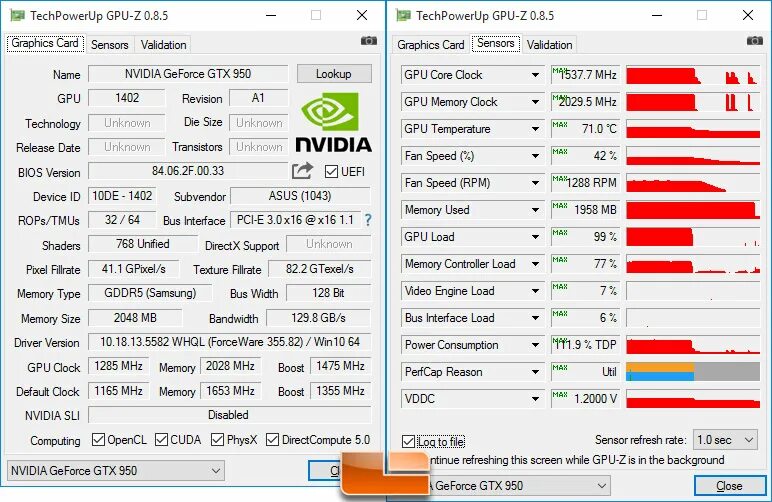The width and height of the screenshot is (772, 502).
Task: Switch to the Validation tab in left window
Action: pyautogui.click(x=163, y=45)
